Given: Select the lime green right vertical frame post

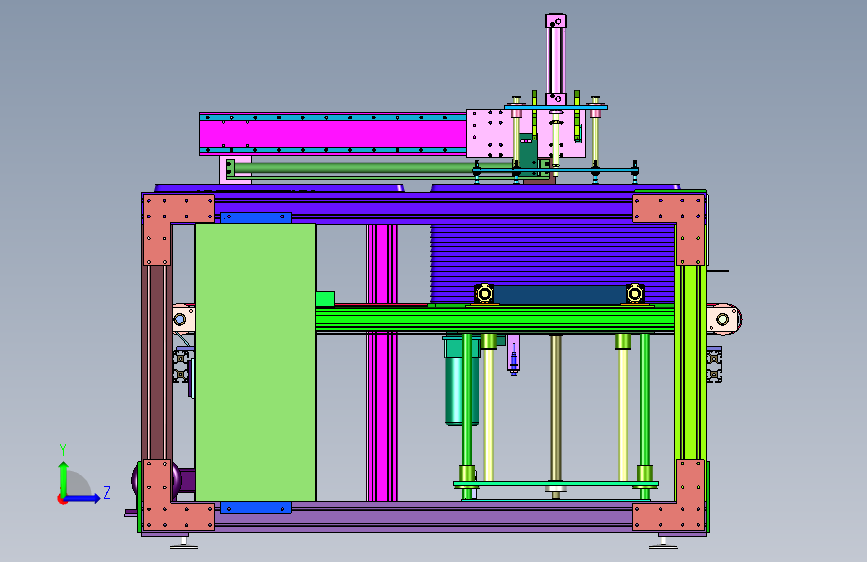Looking at the screenshot, I should click(x=690, y=362).
